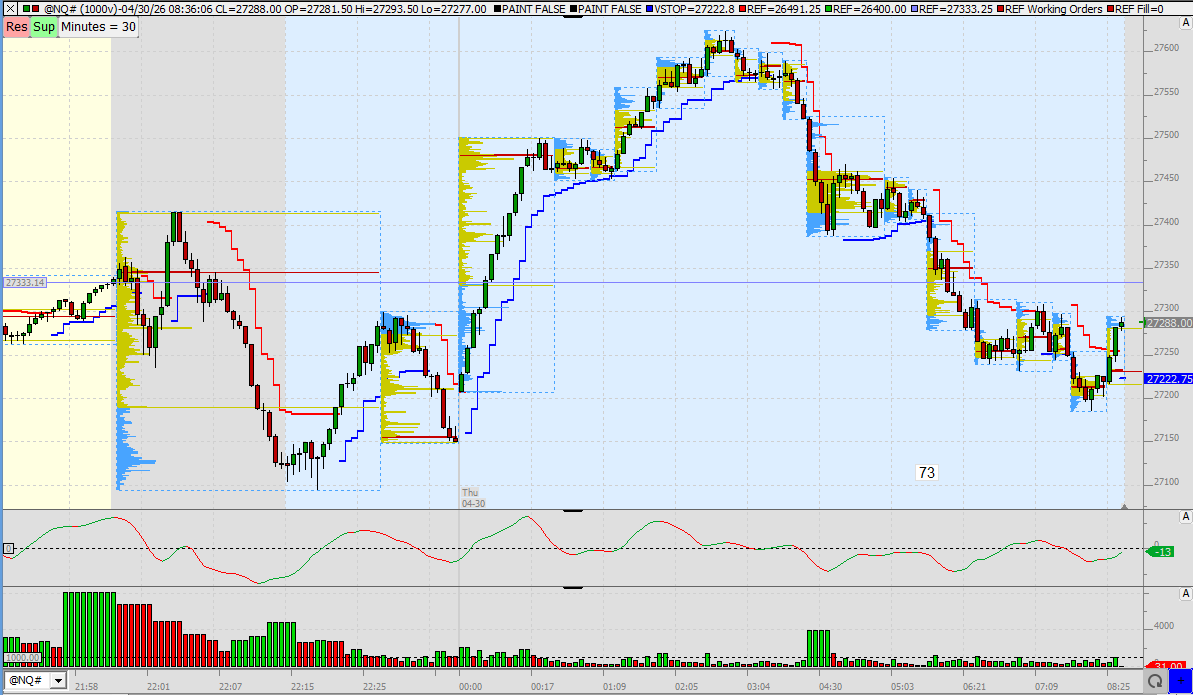This screenshot has height=695, width=1193.
Task: Click the 27100 price axis label
Action: click(x=1166, y=481)
